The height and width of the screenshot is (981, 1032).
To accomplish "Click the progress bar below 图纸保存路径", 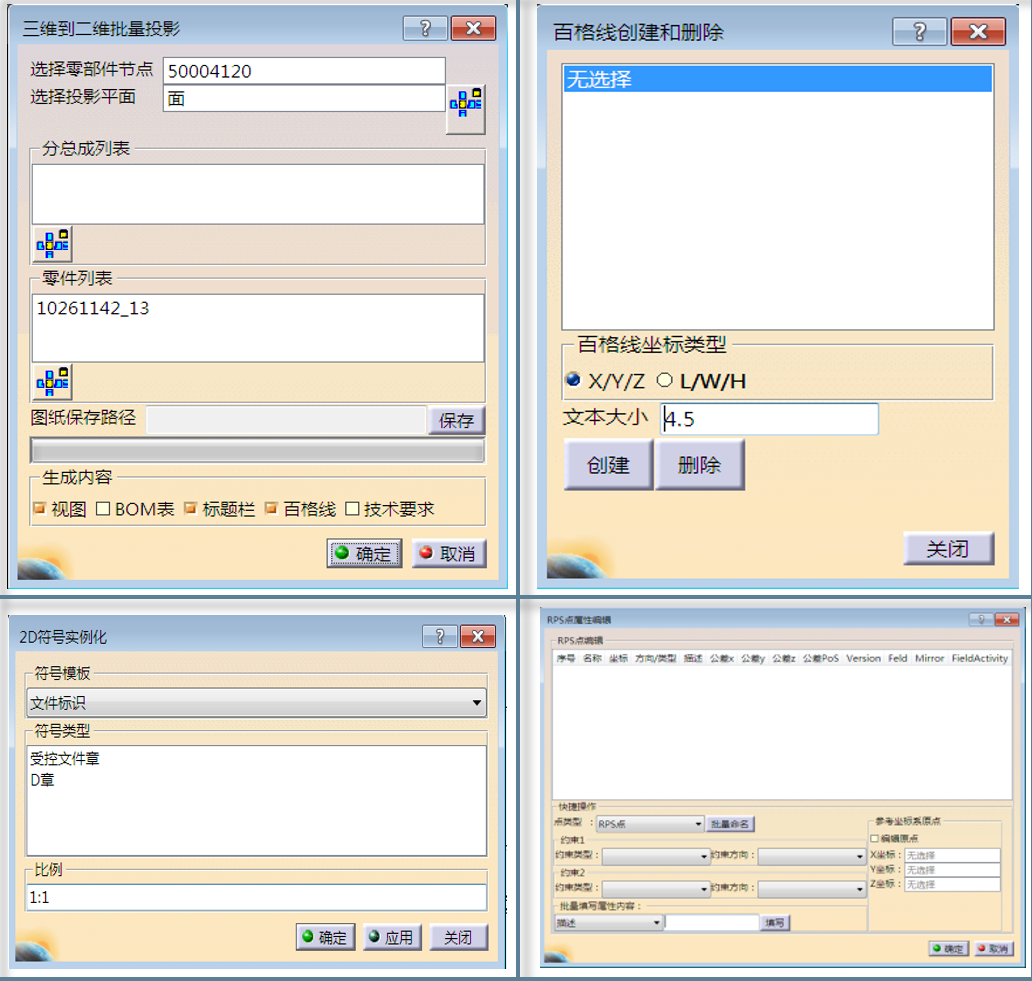I will tap(257, 450).
